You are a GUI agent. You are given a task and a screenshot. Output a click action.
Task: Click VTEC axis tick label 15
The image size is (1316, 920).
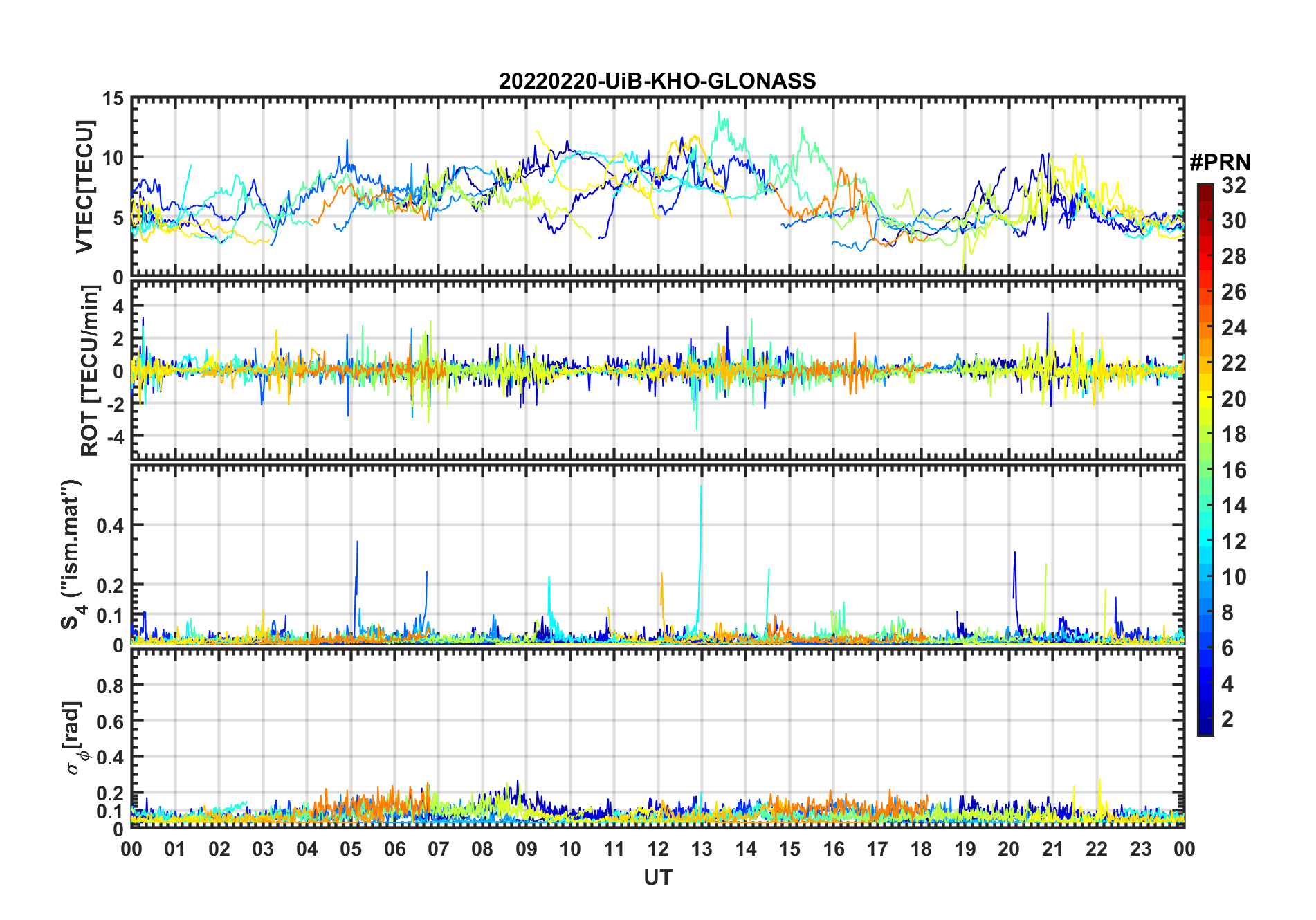(113, 99)
